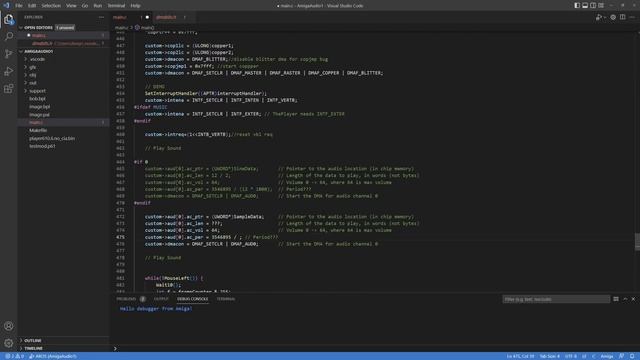Toggle the Panel layout icon
The height and width of the screenshot is (360, 640).
click(x=585, y=5)
